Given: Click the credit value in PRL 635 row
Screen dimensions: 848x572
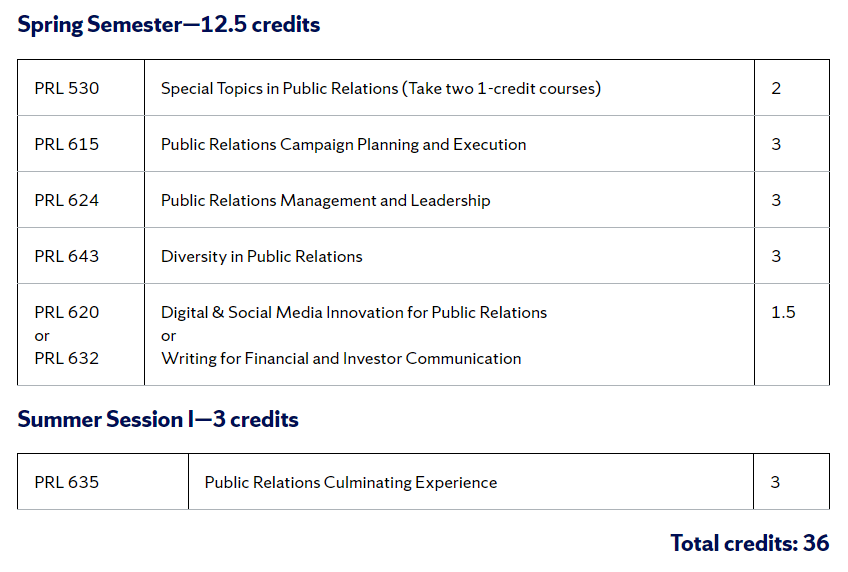Looking at the screenshot, I should [x=775, y=482].
